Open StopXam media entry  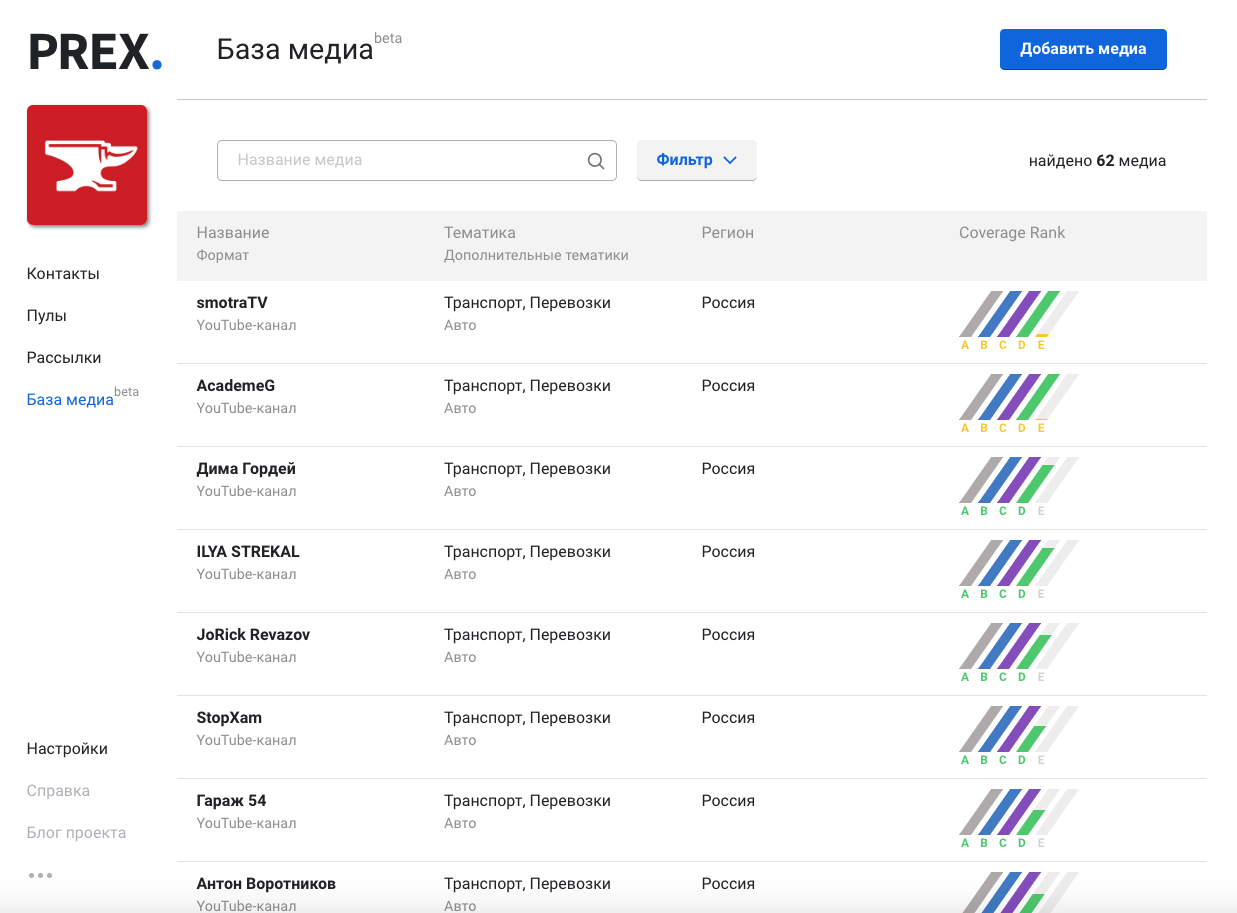point(229,718)
